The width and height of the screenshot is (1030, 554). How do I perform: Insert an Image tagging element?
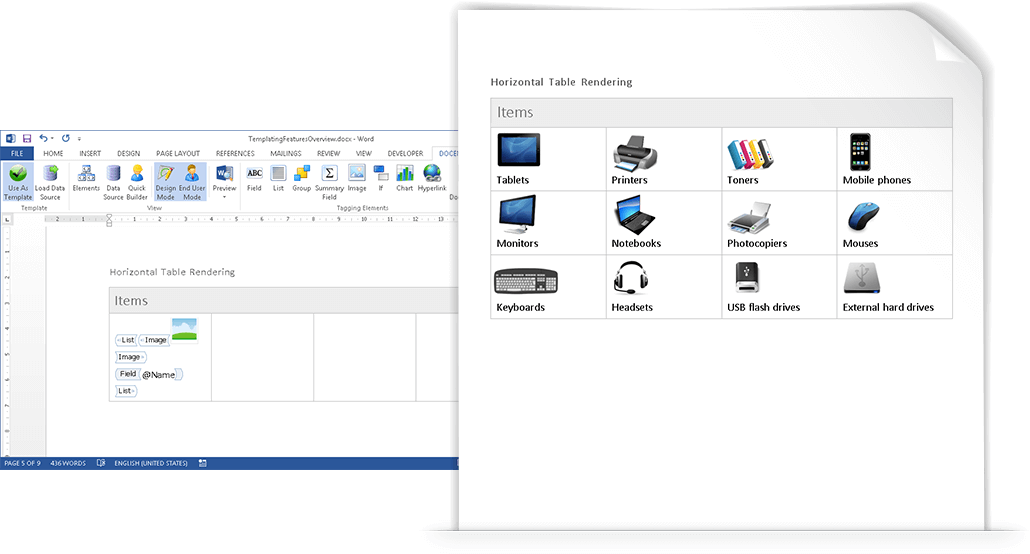357,178
